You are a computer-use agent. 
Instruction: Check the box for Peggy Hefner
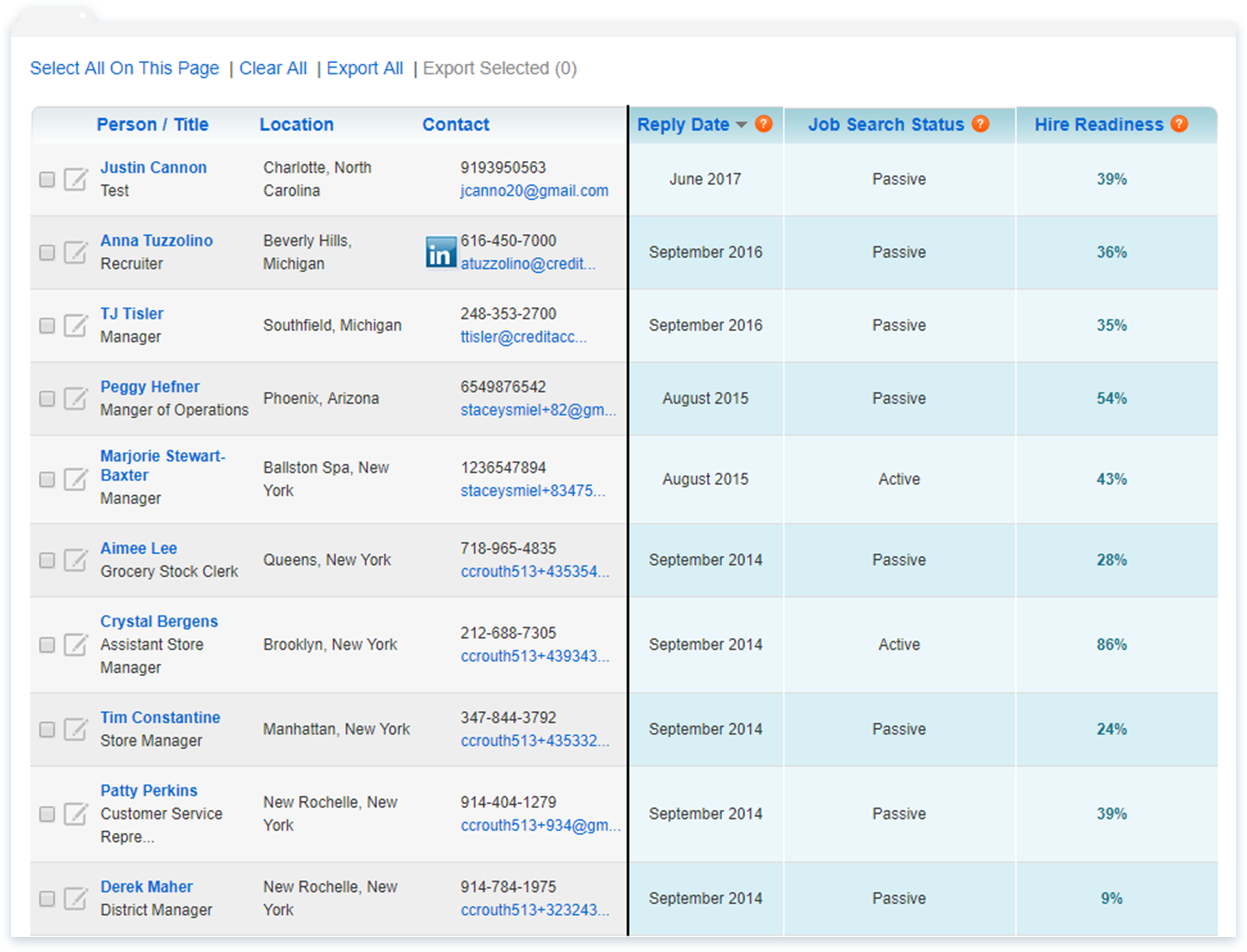(47, 398)
